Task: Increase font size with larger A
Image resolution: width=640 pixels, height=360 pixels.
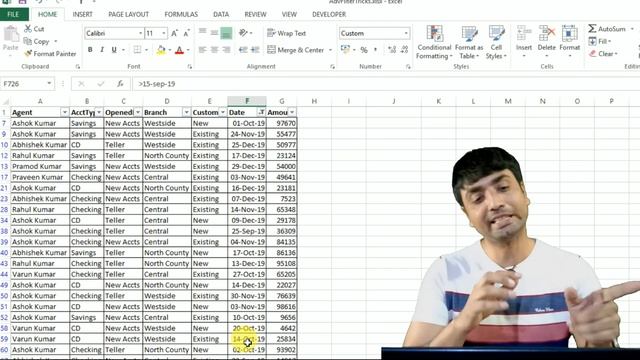Action: tap(174, 33)
